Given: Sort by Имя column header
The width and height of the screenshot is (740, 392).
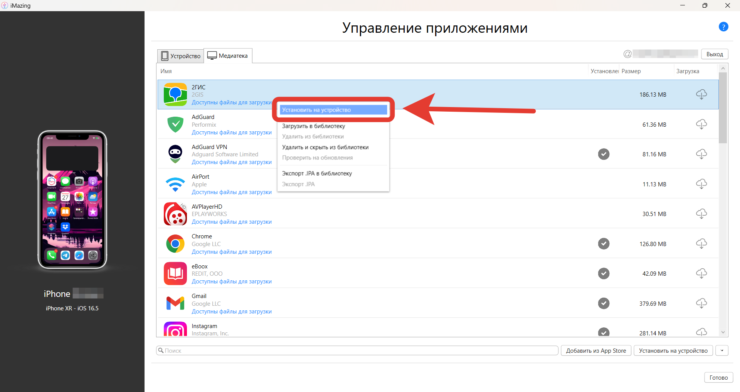Looking at the screenshot, I should point(166,71).
